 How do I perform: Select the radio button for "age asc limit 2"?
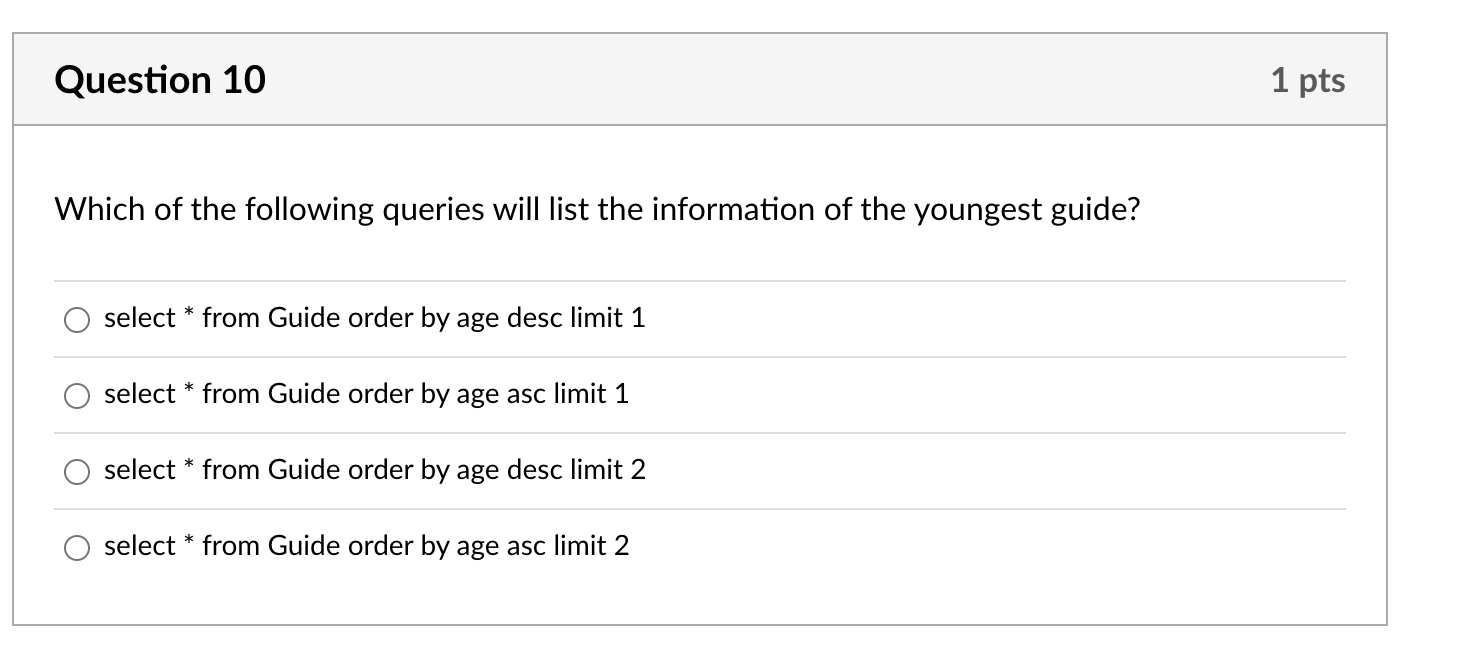(x=76, y=548)
